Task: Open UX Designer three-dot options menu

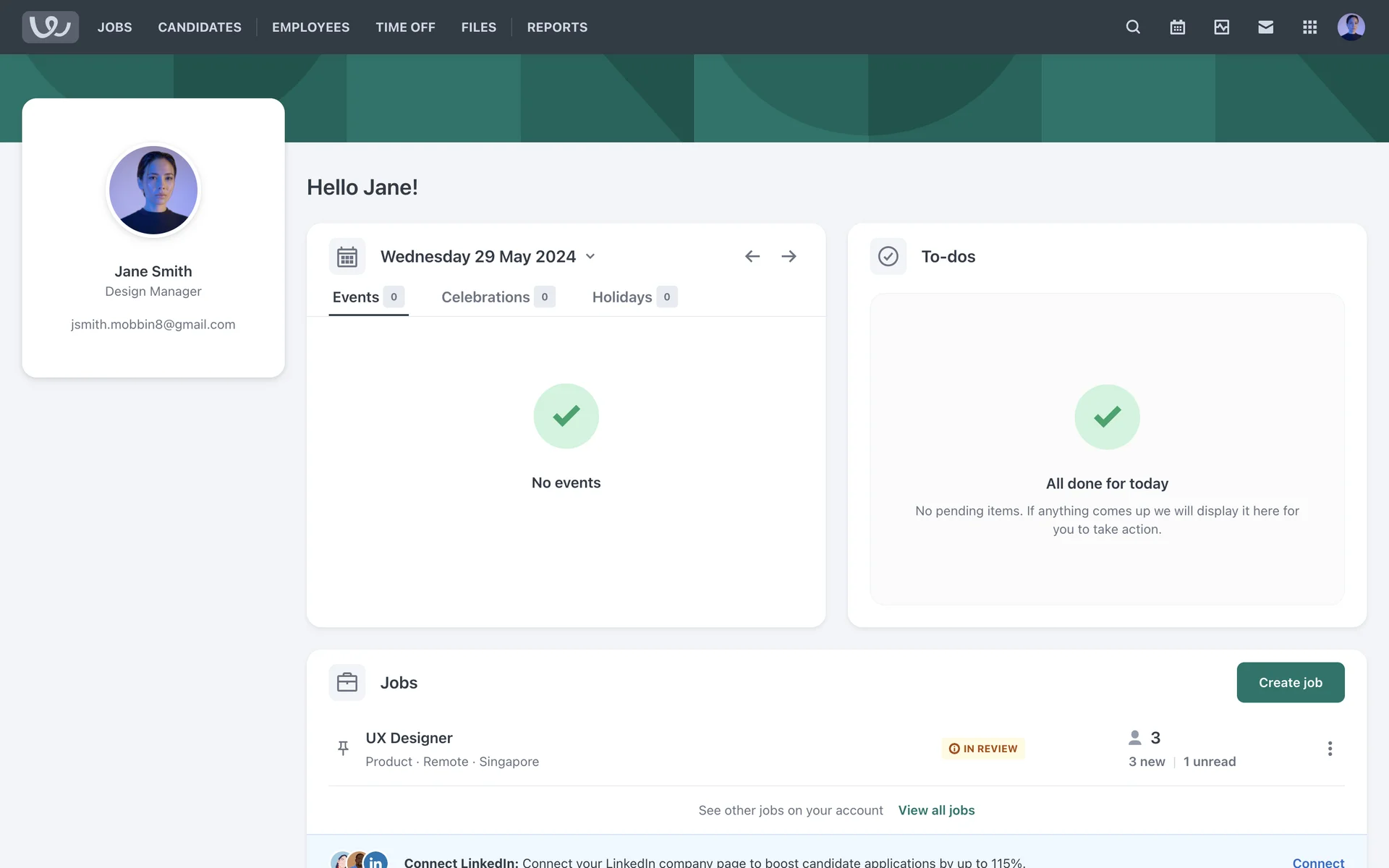Action: point(1329,749)
